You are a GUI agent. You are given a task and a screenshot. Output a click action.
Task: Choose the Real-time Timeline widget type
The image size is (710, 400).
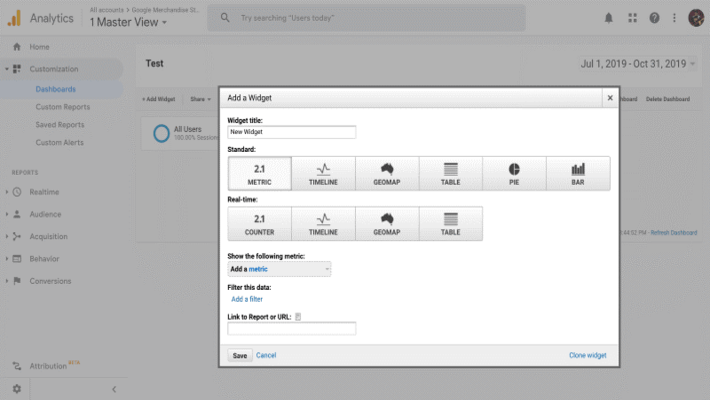coord(323,224)
